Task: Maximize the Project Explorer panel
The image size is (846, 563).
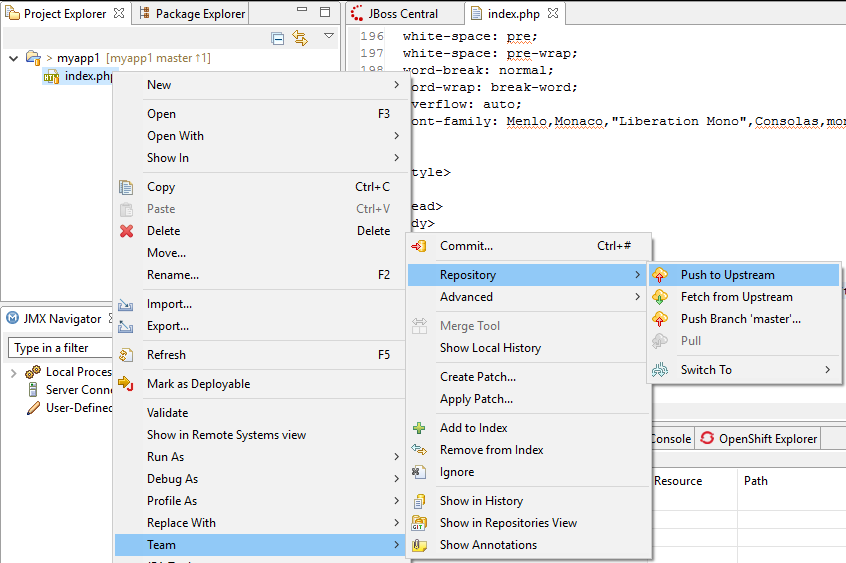Action: (x=325, y=11)
